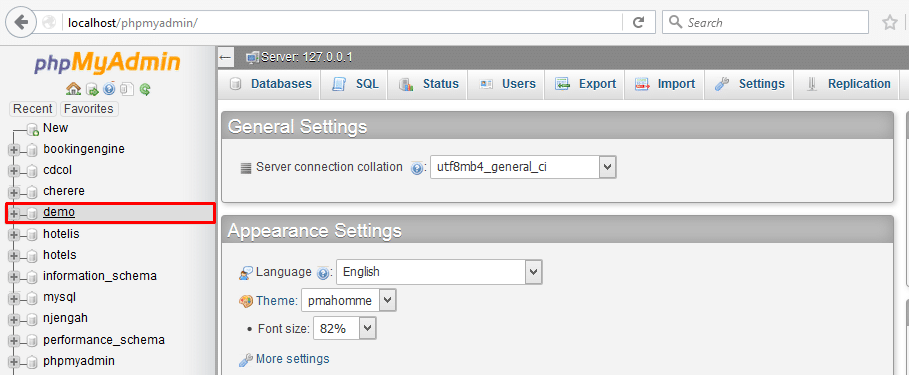Open the performance_schema database
Image resolution: width=909 pixels, height=375 pixels.
point(104,340)
